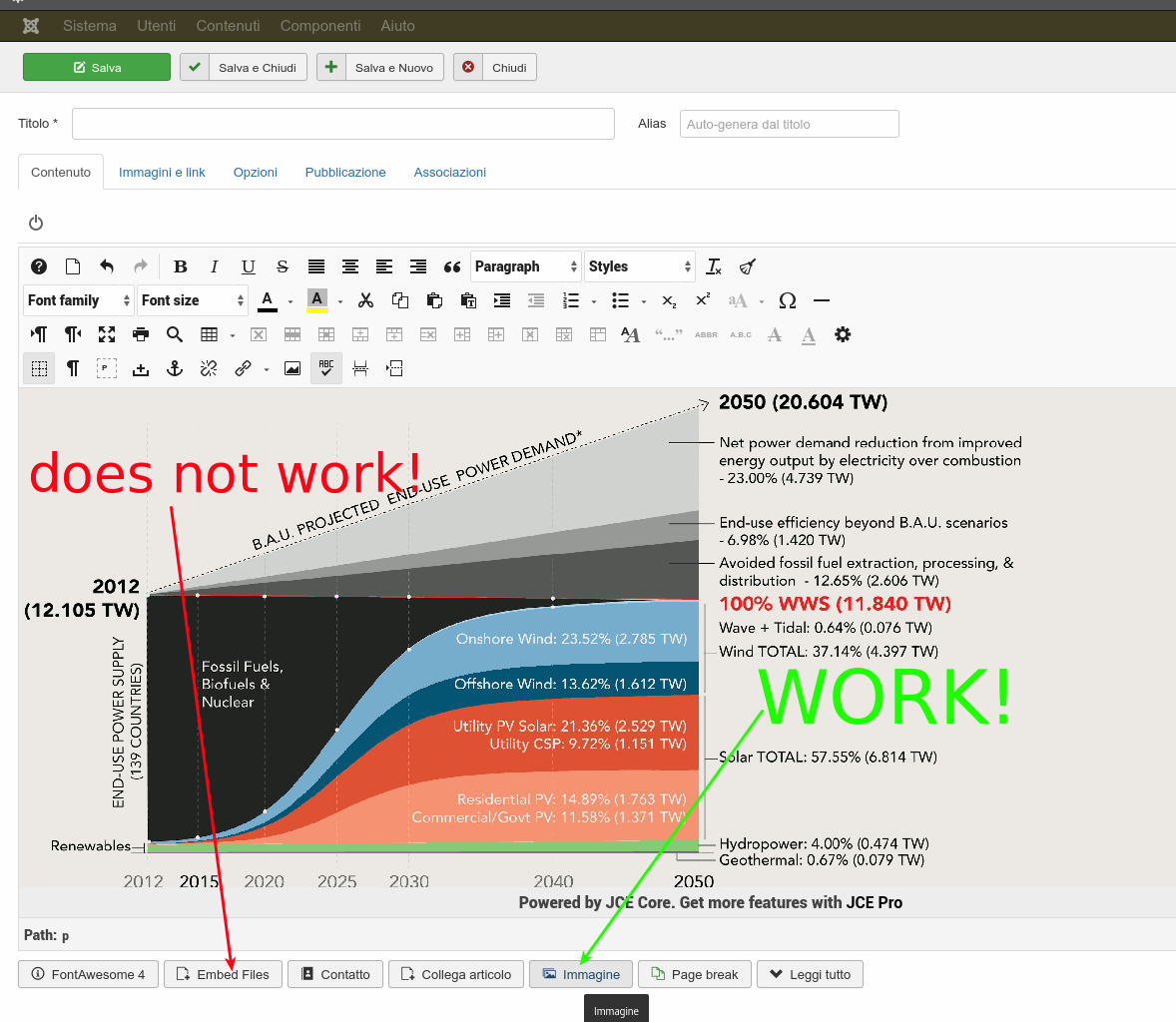Toggle fullscreen editing mode
Image resolution: width=1176 pixels, height=1022 pixels.
pyautogui.click(x=107, y=334)
